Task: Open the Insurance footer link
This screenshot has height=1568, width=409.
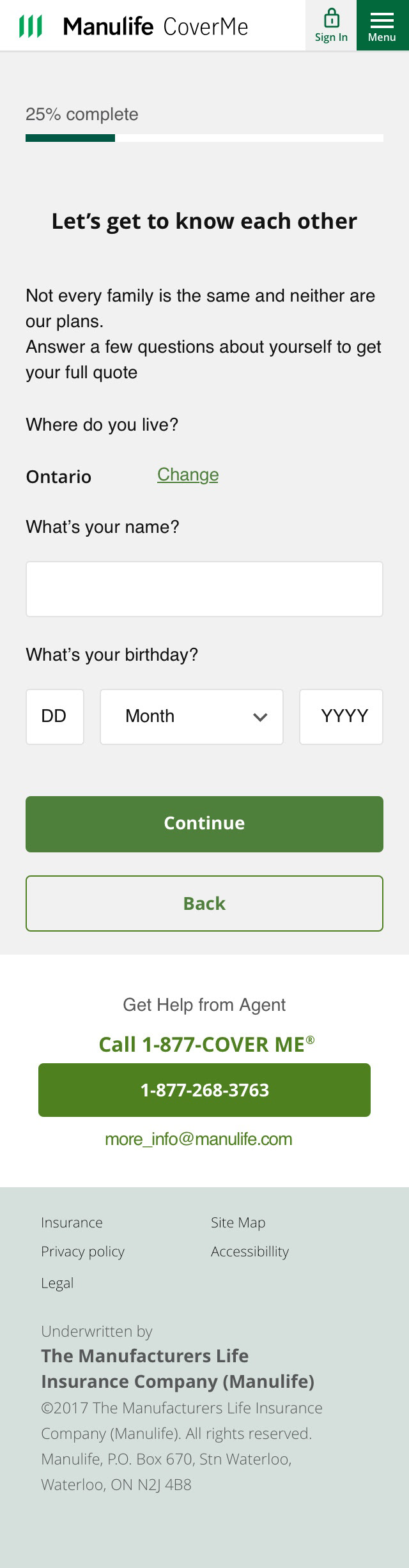Action: click(x=72, y=1222)
